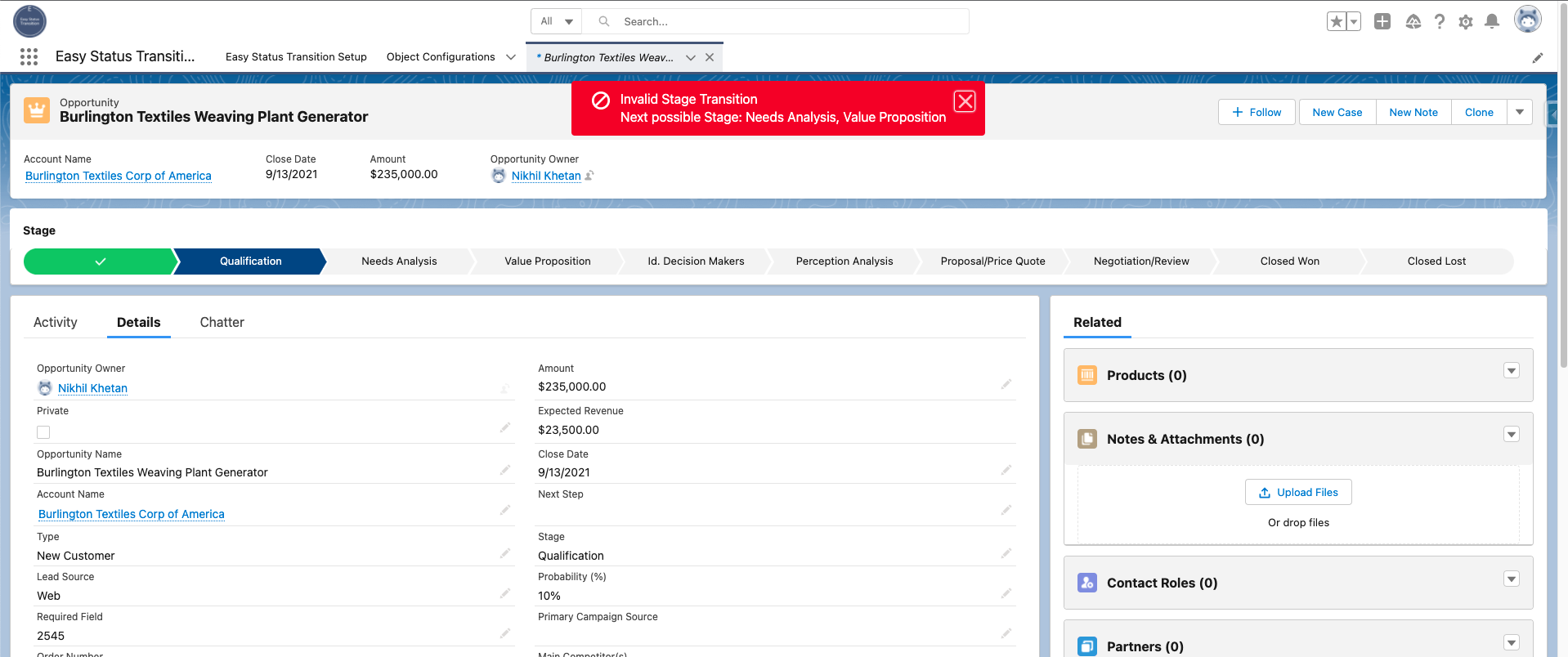The height and width of the screenshot is (657, 1568).
Task: Edit the Amount field pencil icon
Action: 1006,384
